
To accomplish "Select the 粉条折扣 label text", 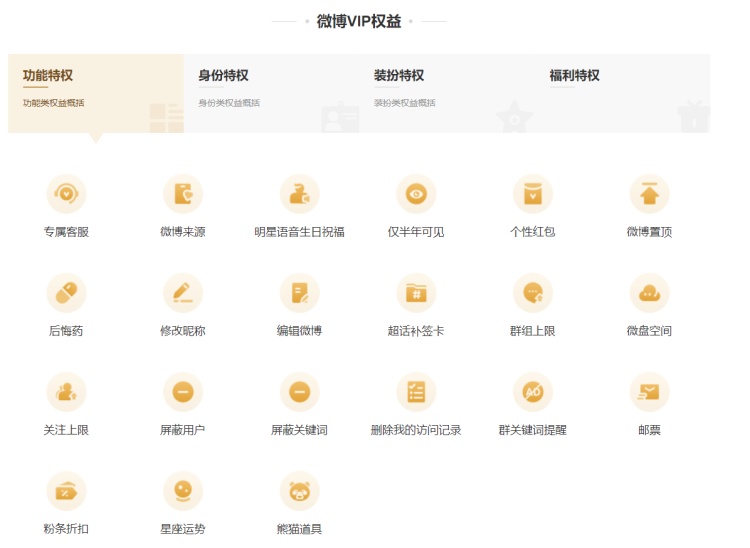I will pyautogui.click(x=66, y=529).
